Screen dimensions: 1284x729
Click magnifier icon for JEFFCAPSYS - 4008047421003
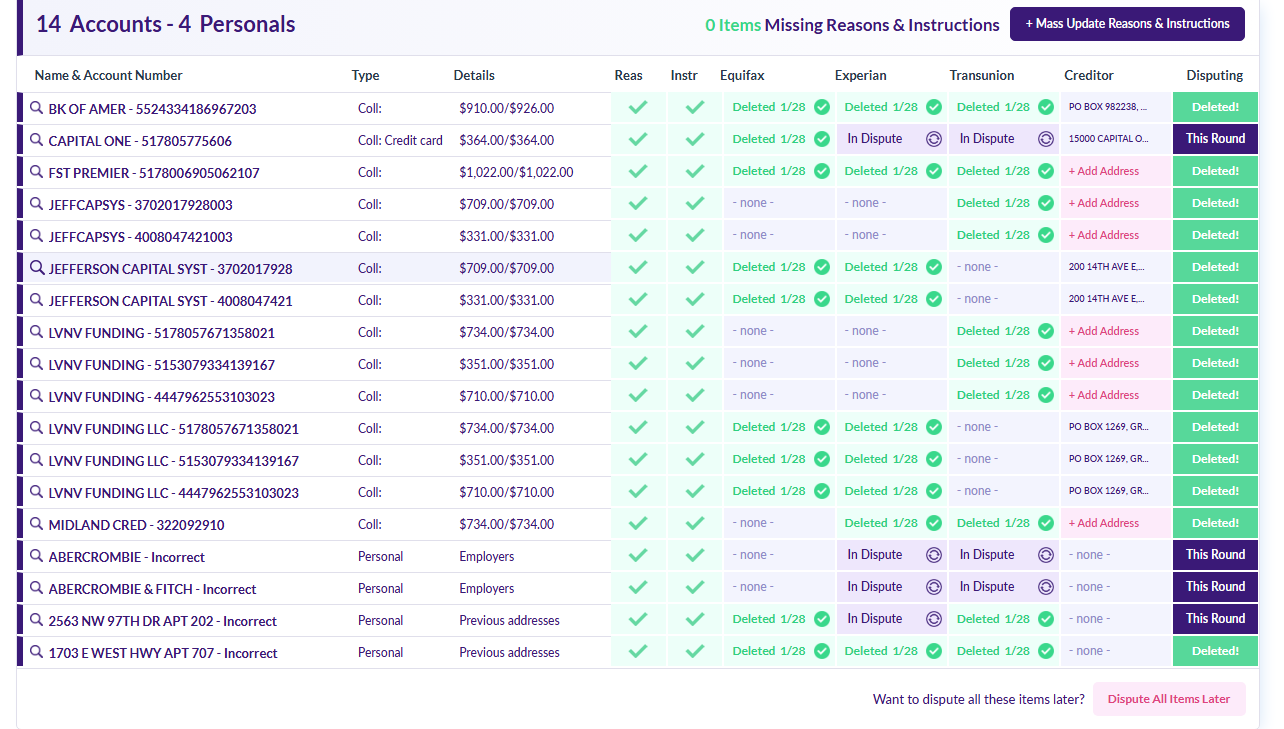pyautogui.click(x=37, y=236)
